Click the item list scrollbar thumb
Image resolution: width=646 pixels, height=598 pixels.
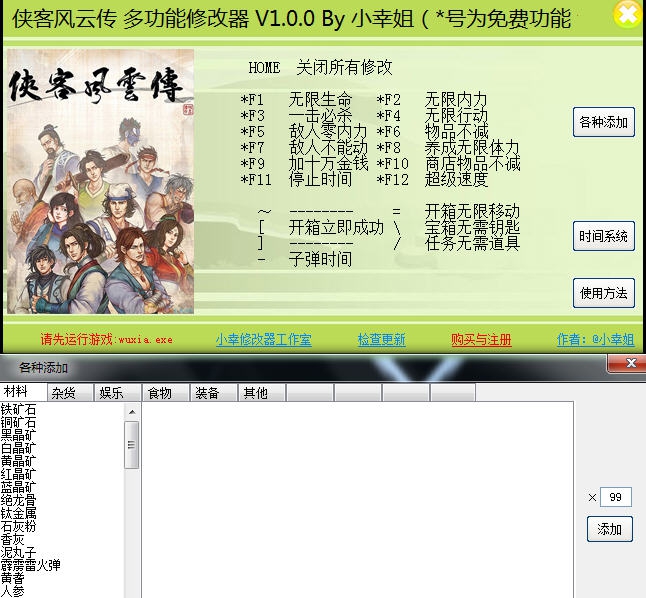pos(132,445)
